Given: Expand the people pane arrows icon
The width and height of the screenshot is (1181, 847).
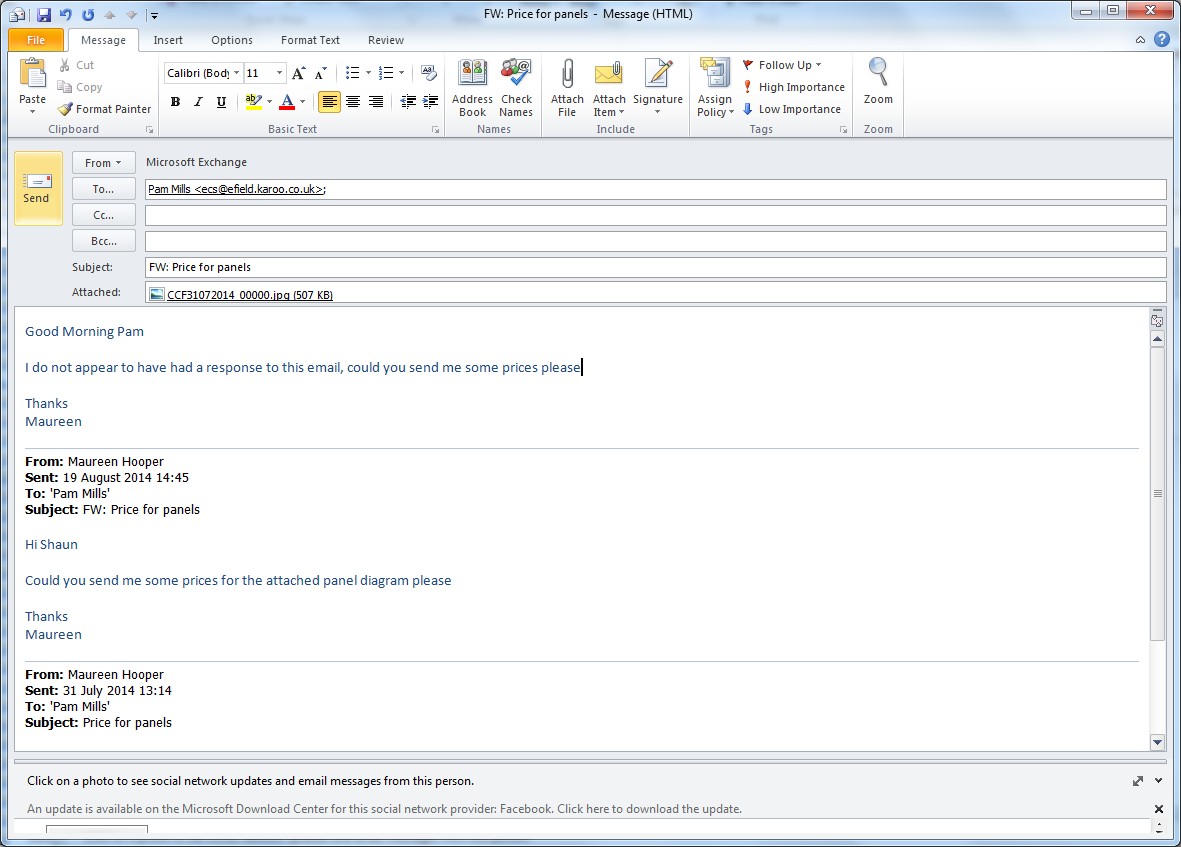Looking at the screenshot, I should coord(1138,781).
